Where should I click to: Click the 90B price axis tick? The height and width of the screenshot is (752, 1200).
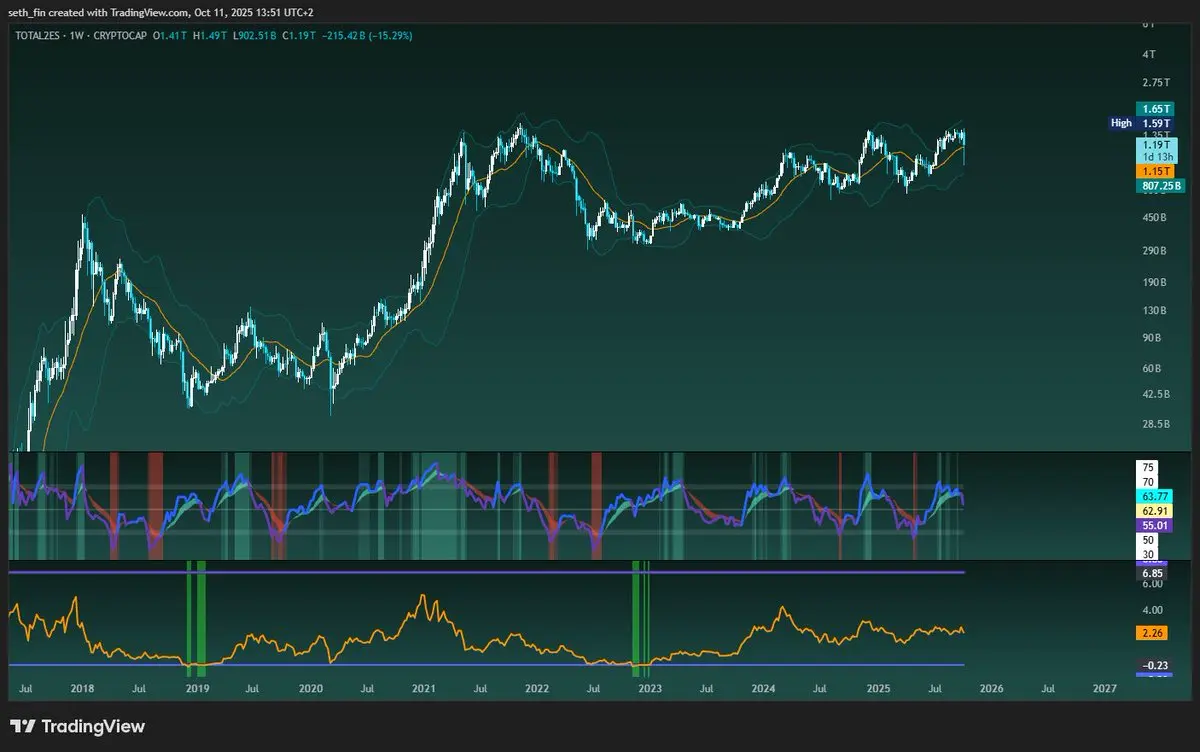(x=1151, y=339)
